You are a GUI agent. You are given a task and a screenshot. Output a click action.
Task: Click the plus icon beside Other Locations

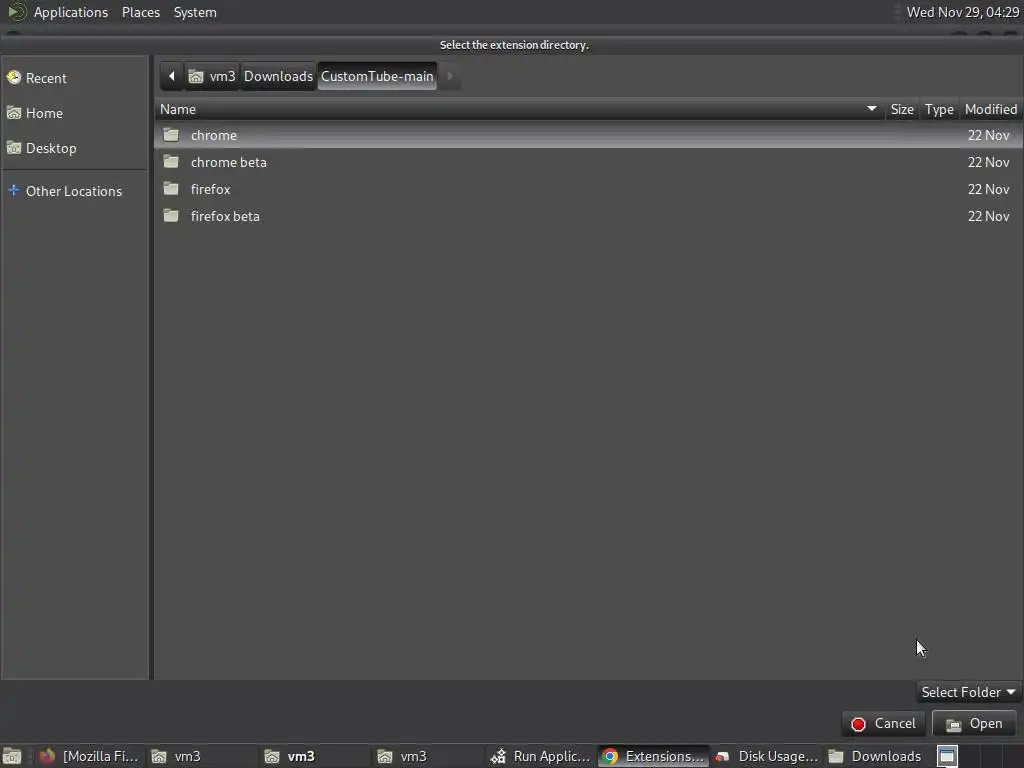coord(14,190)
